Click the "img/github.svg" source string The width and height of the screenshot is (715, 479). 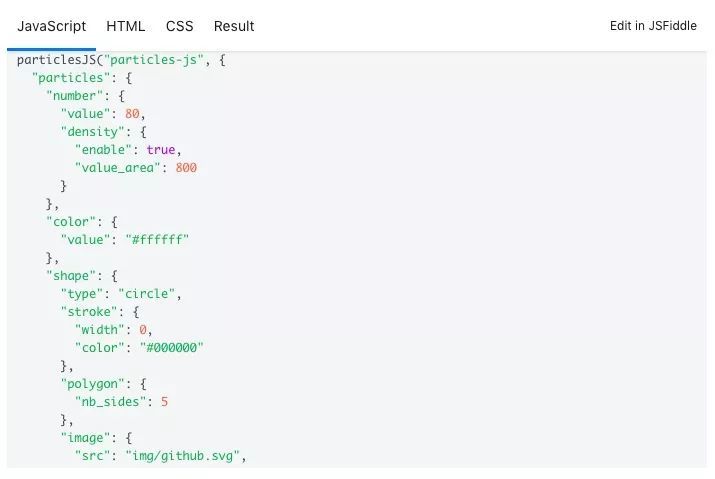(182, 456)
